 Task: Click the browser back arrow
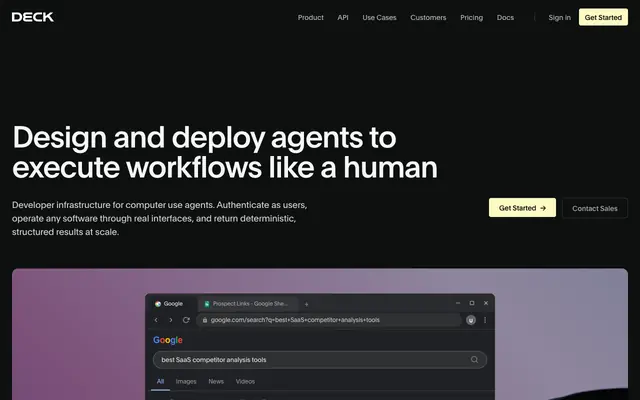156,320
